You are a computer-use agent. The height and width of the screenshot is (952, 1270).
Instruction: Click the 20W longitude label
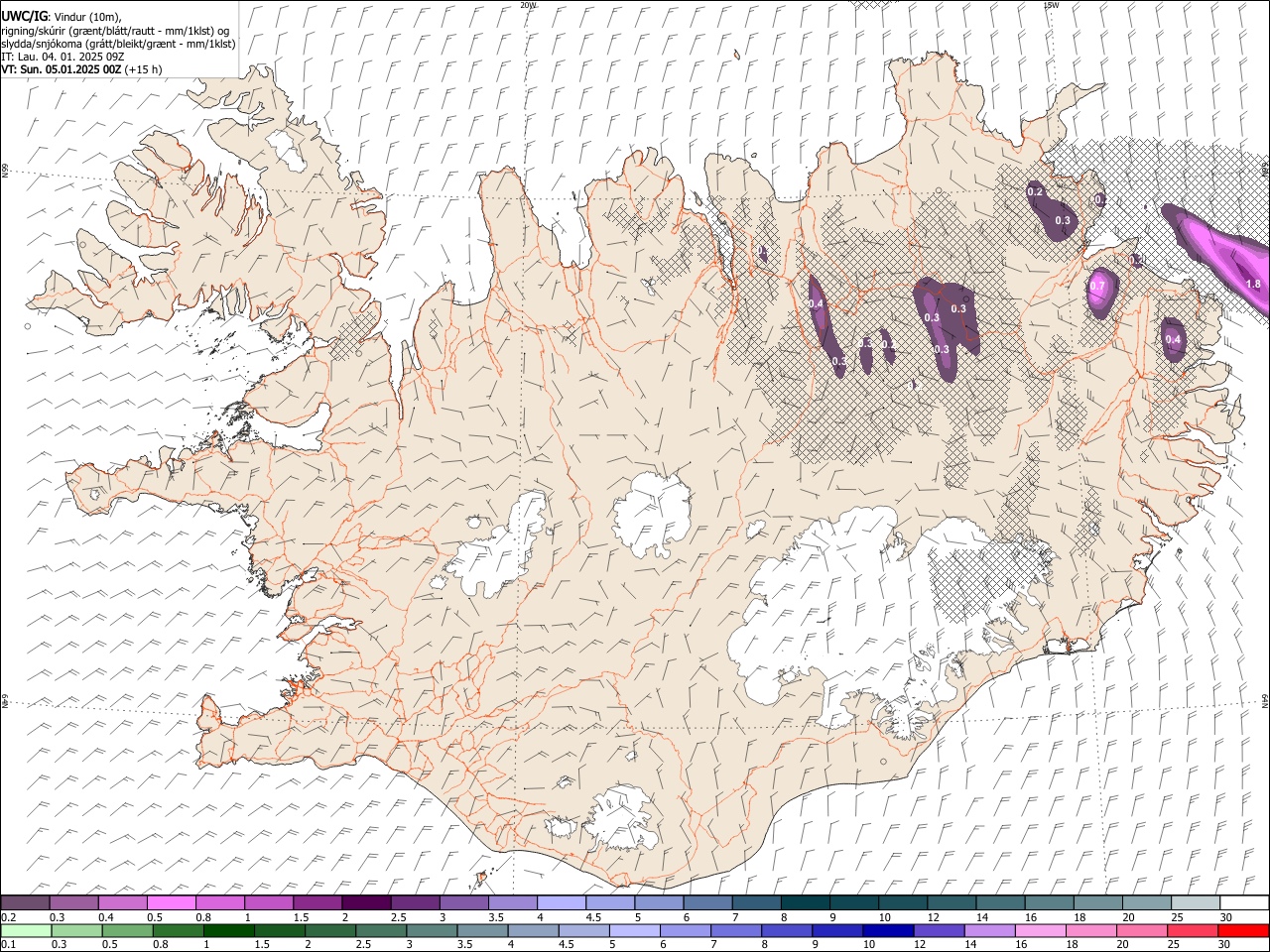click(x=528, y=5)
